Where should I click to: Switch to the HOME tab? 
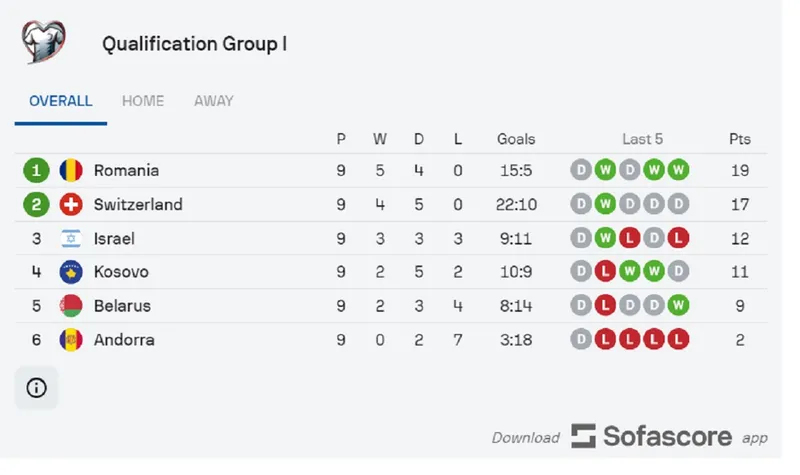click(143, 101)
